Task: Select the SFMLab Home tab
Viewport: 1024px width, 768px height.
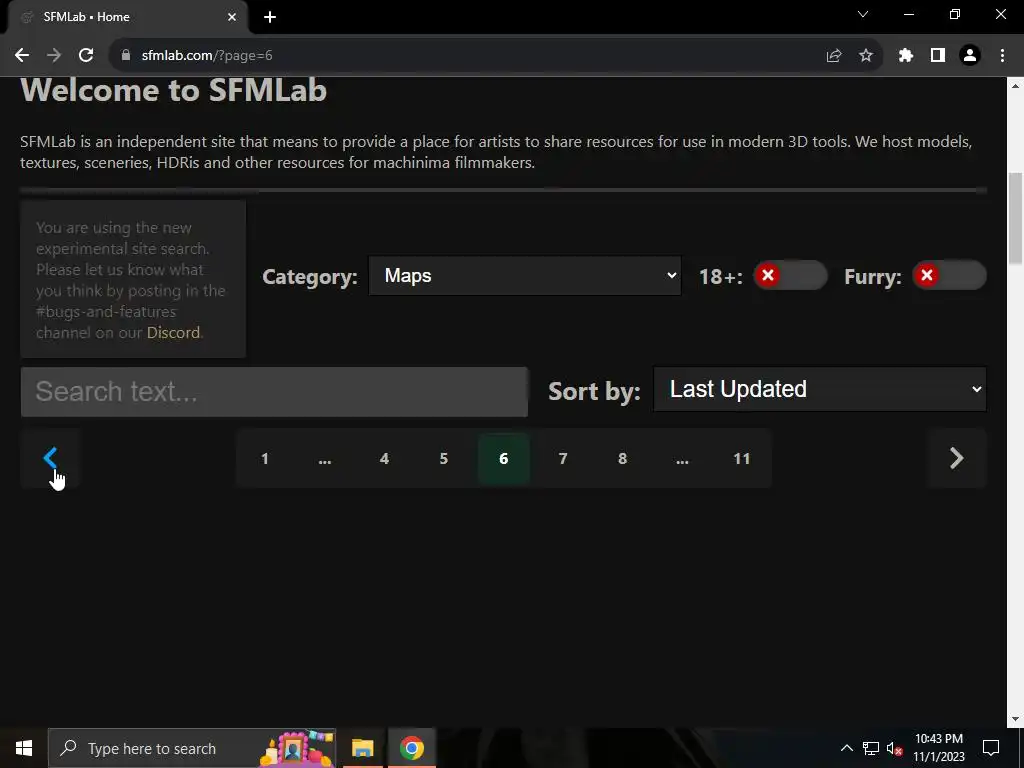Action: 127,17
